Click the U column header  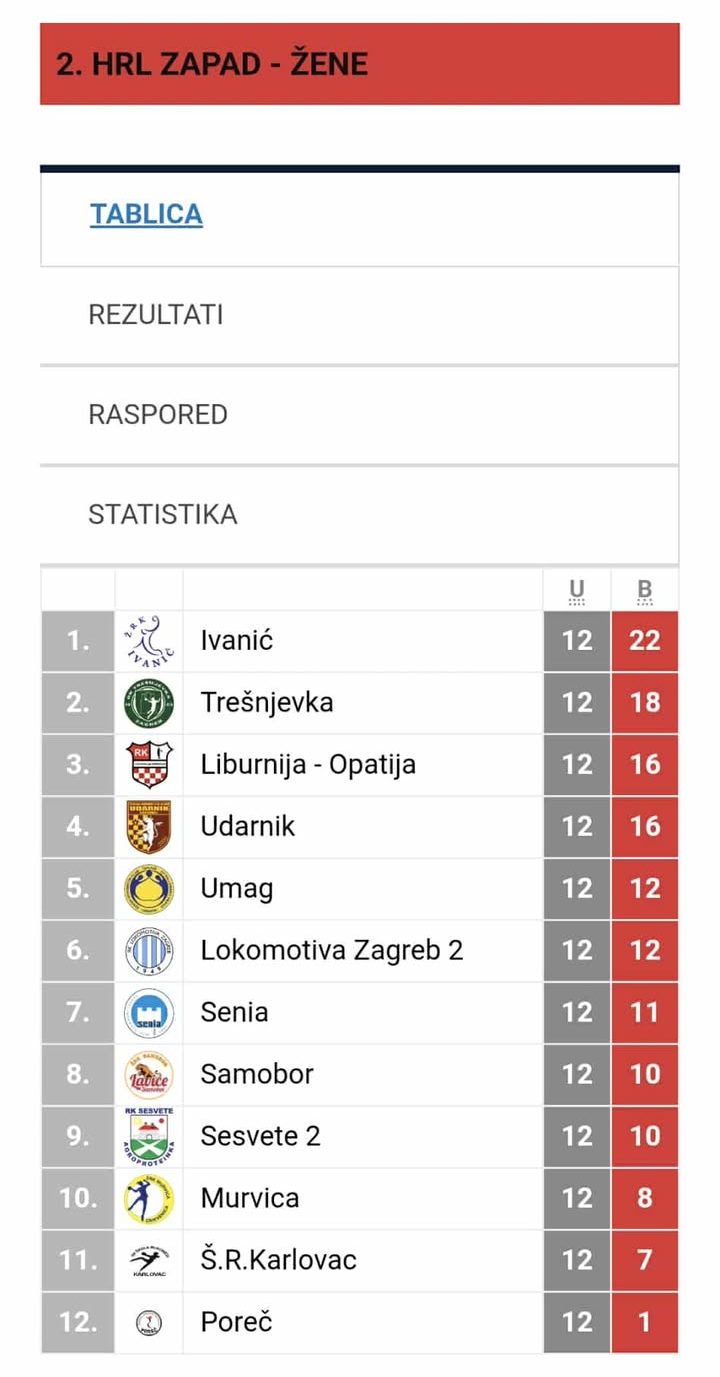[x=577, y=590]
